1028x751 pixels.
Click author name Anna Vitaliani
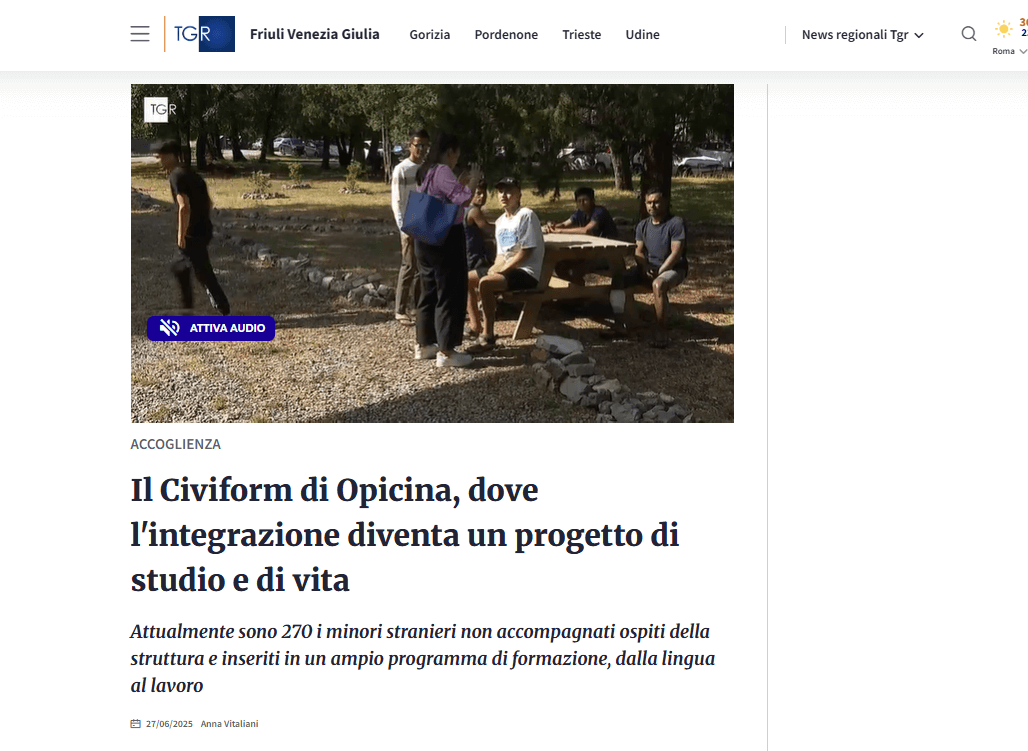coord(229,723)
